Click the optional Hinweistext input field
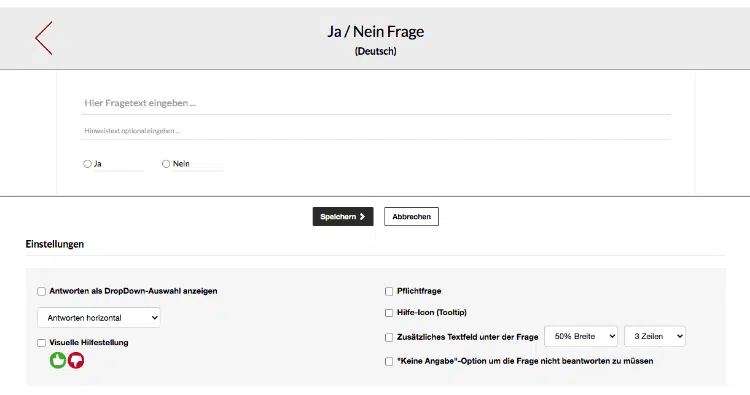The image size is (750, 395). click(376, 131)
